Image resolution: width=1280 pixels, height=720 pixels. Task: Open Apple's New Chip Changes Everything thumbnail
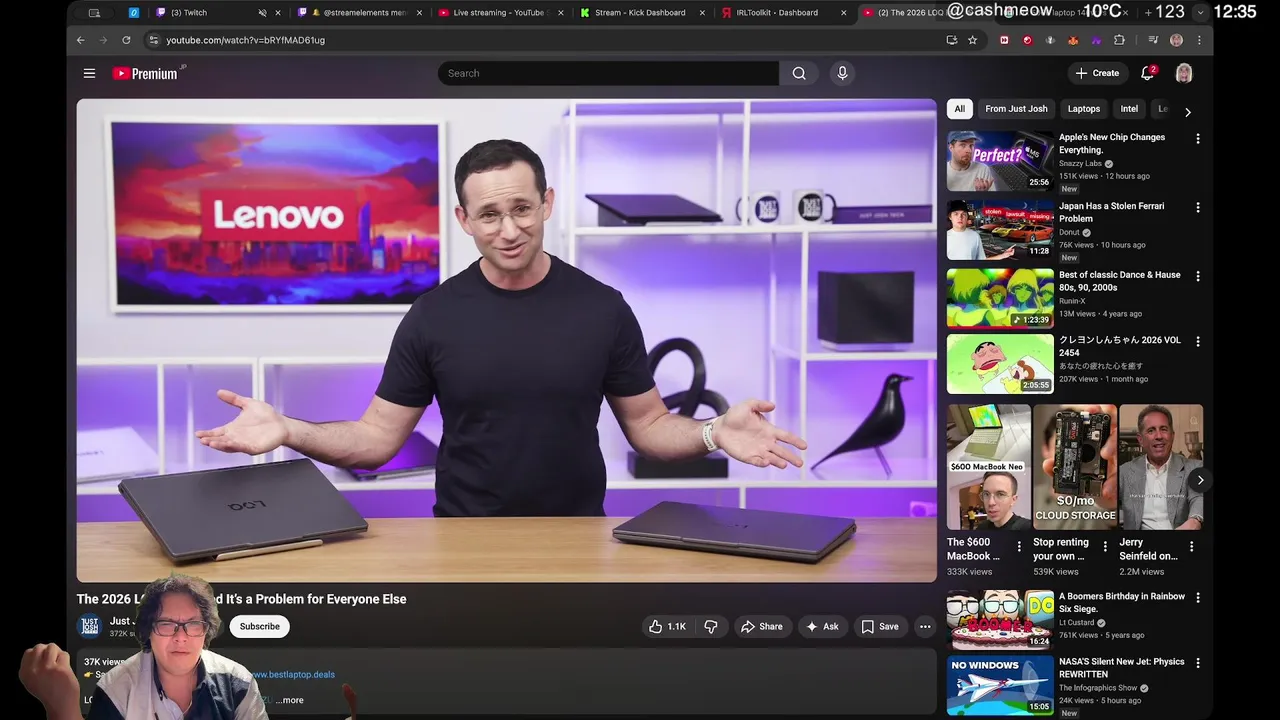tap(1000, 160)
